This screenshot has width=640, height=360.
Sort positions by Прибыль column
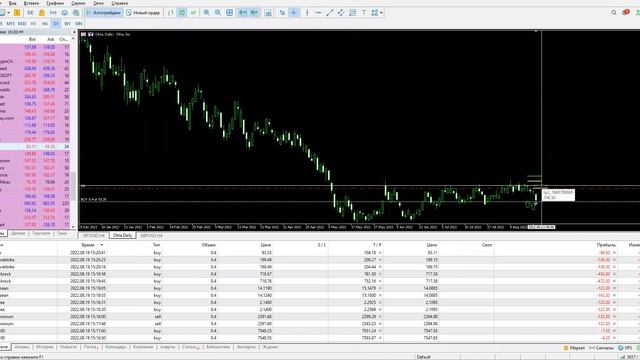tap(606, 245)
